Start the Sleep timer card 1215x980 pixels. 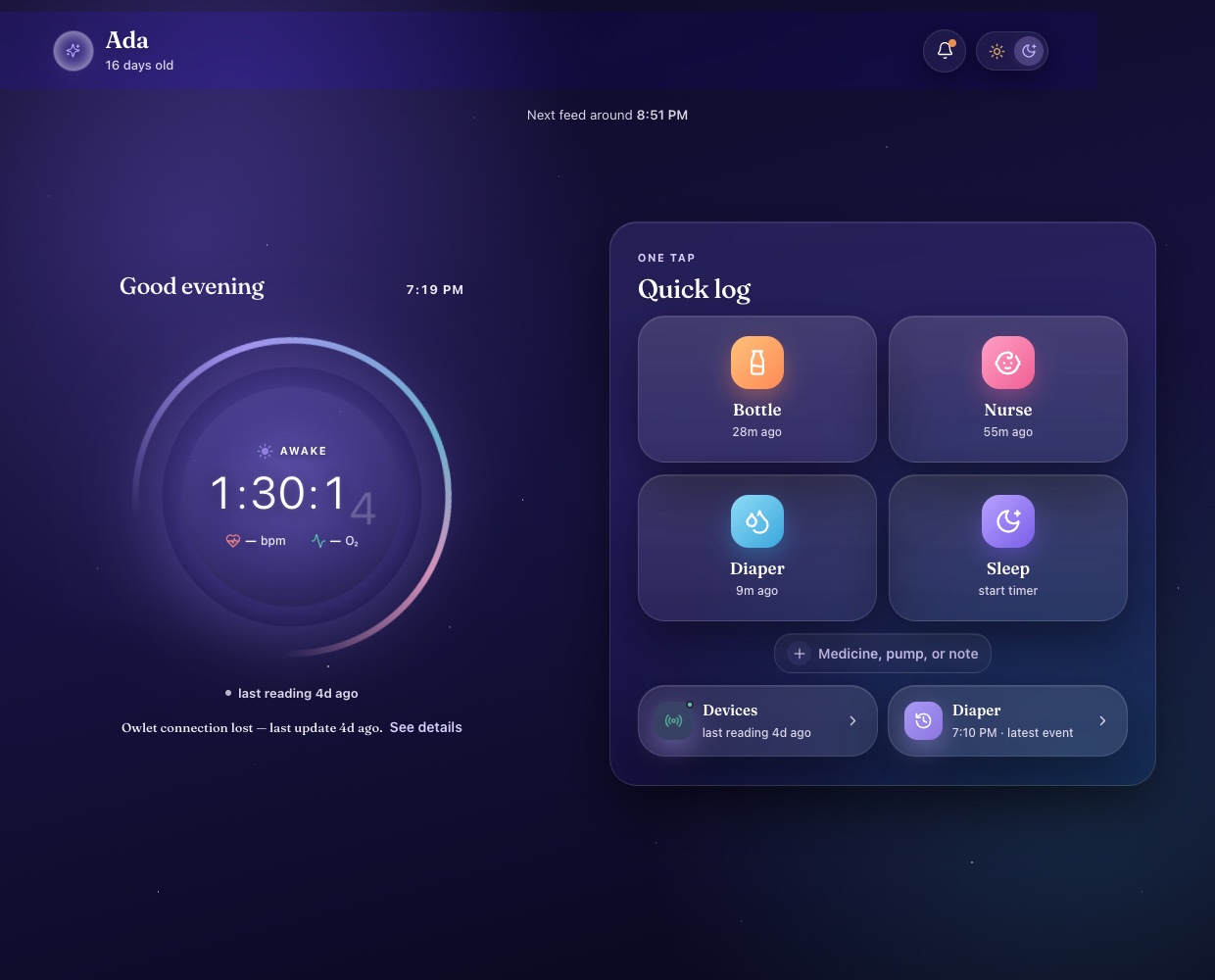coord(1008,548)
